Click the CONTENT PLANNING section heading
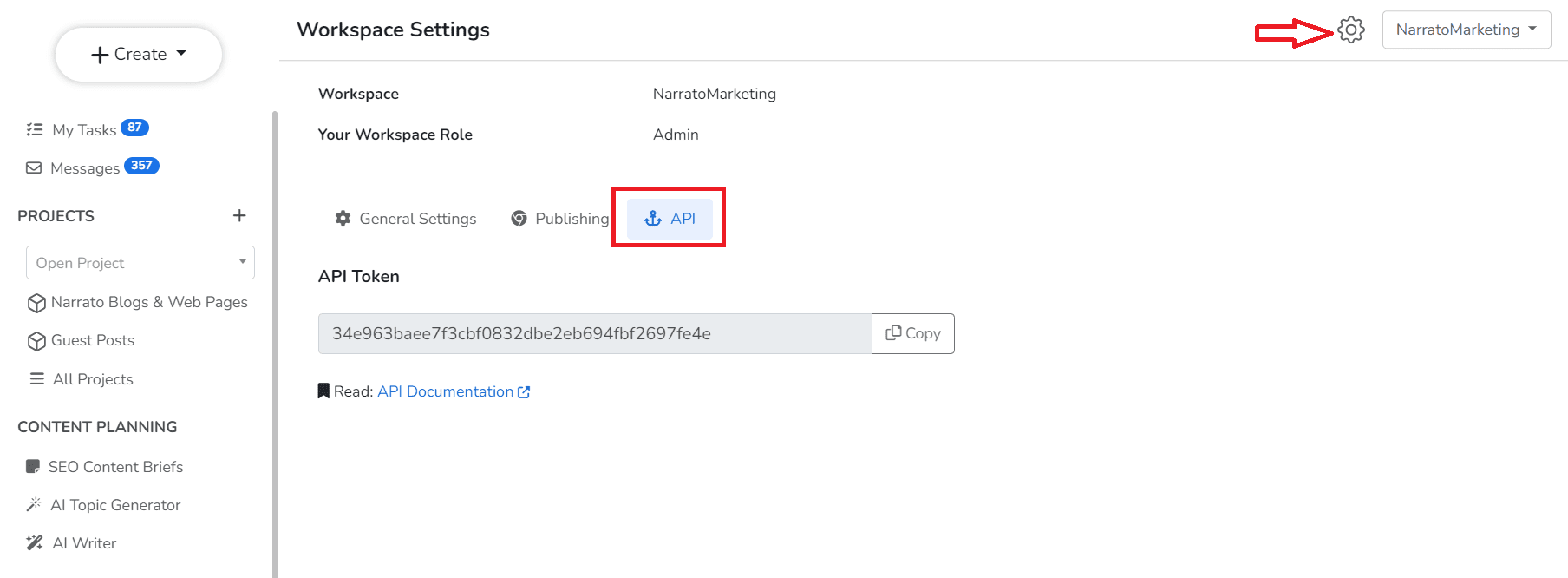 pyautogui.click(x=97, y=427)
